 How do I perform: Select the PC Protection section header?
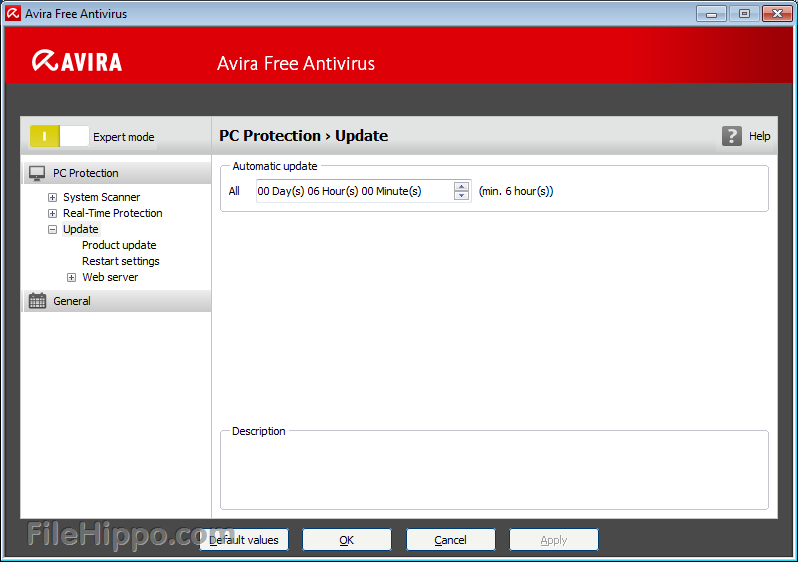click(117, 173)
